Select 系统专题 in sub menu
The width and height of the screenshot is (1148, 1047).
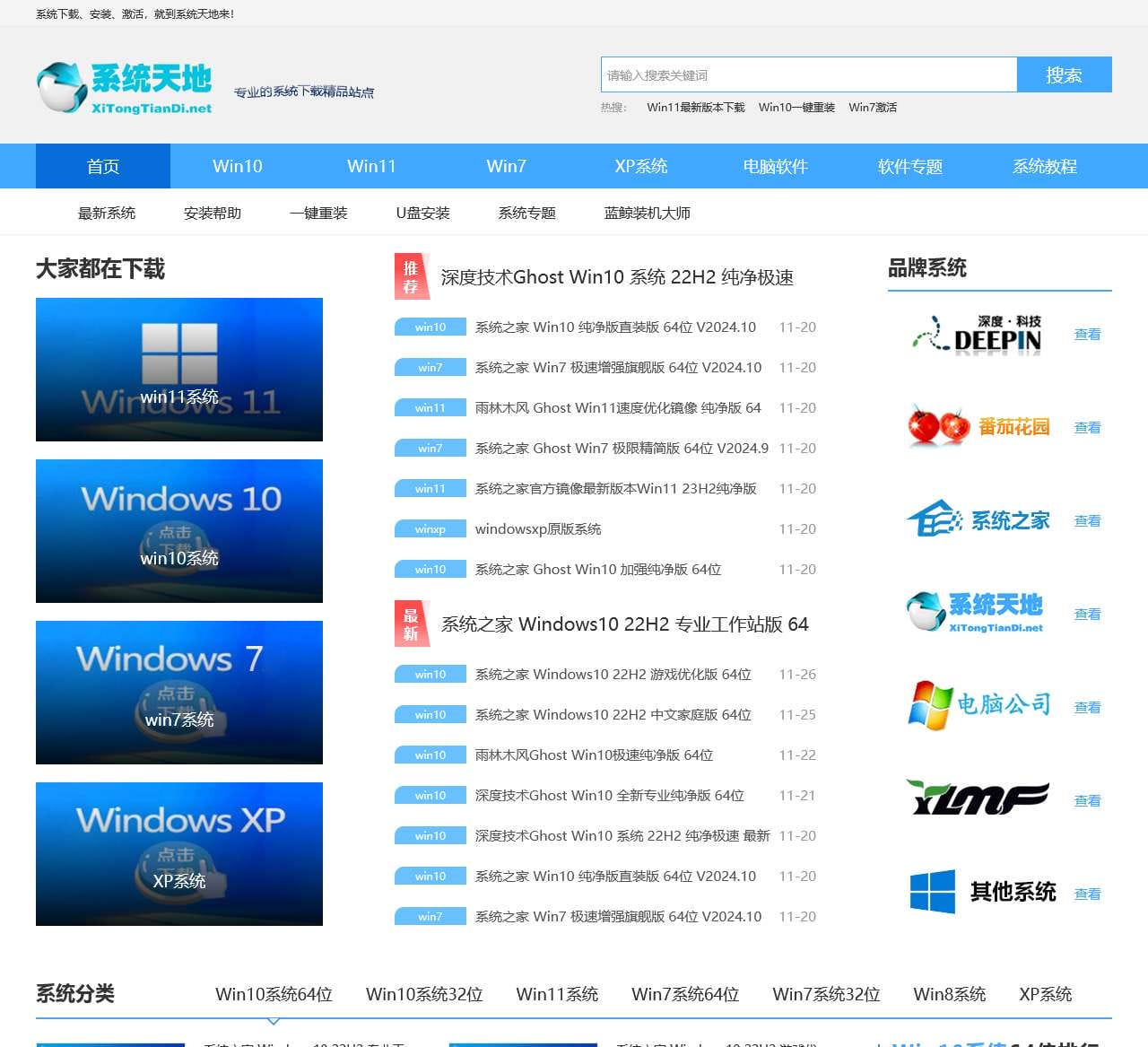pos(527,213)
